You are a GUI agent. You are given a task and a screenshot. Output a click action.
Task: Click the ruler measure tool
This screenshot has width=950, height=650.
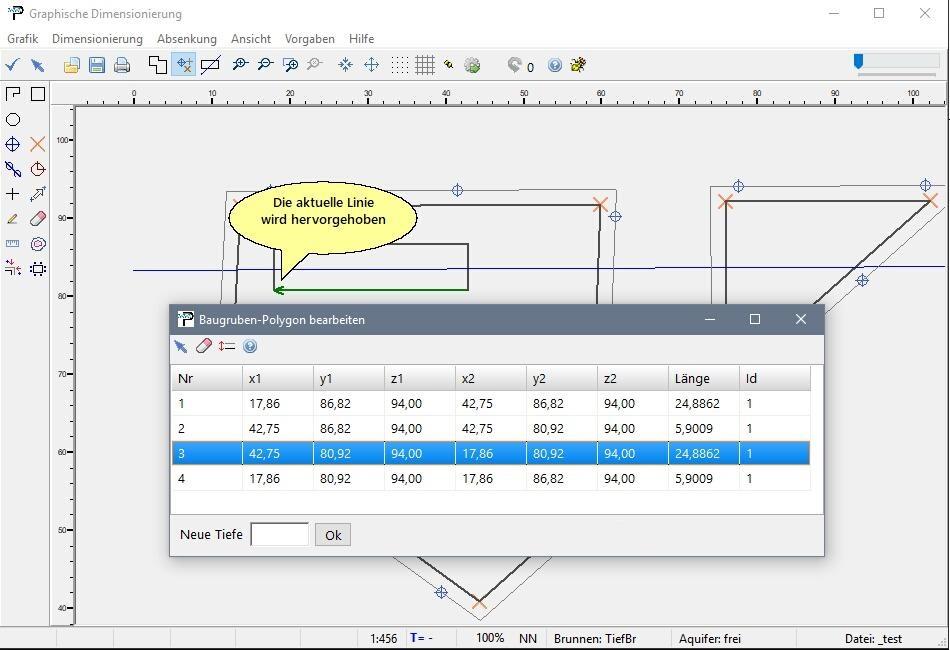[x=13, y=244]
